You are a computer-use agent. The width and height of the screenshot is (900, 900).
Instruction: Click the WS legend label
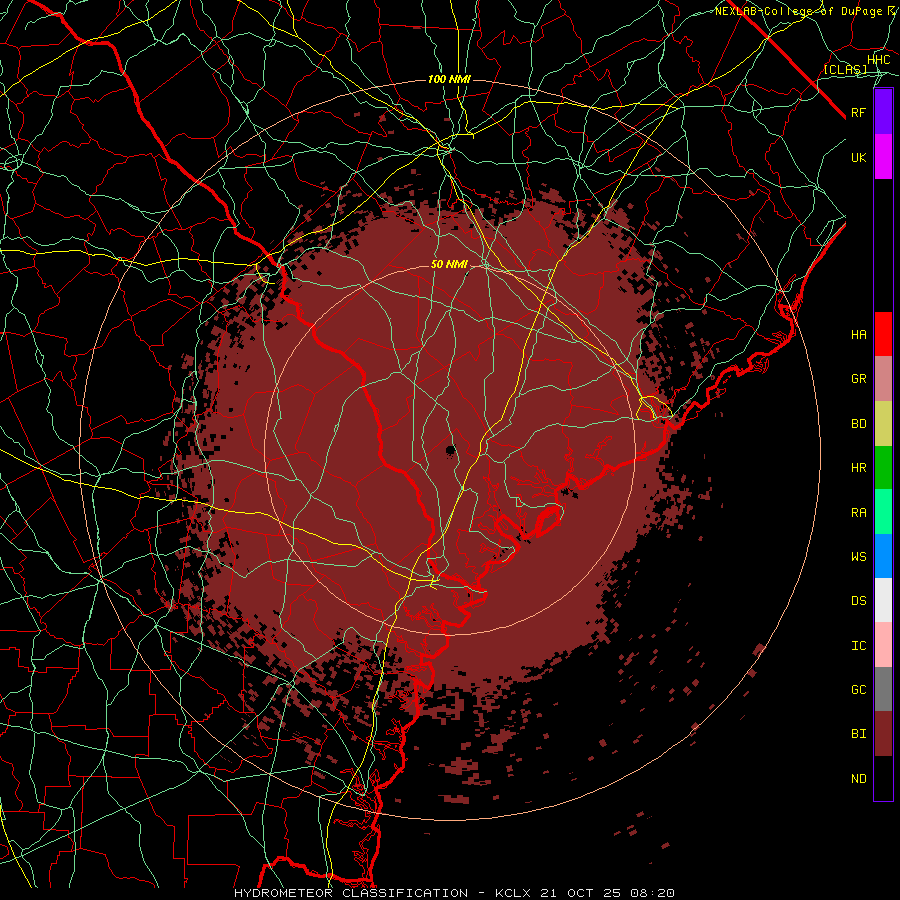click(858, 557)
